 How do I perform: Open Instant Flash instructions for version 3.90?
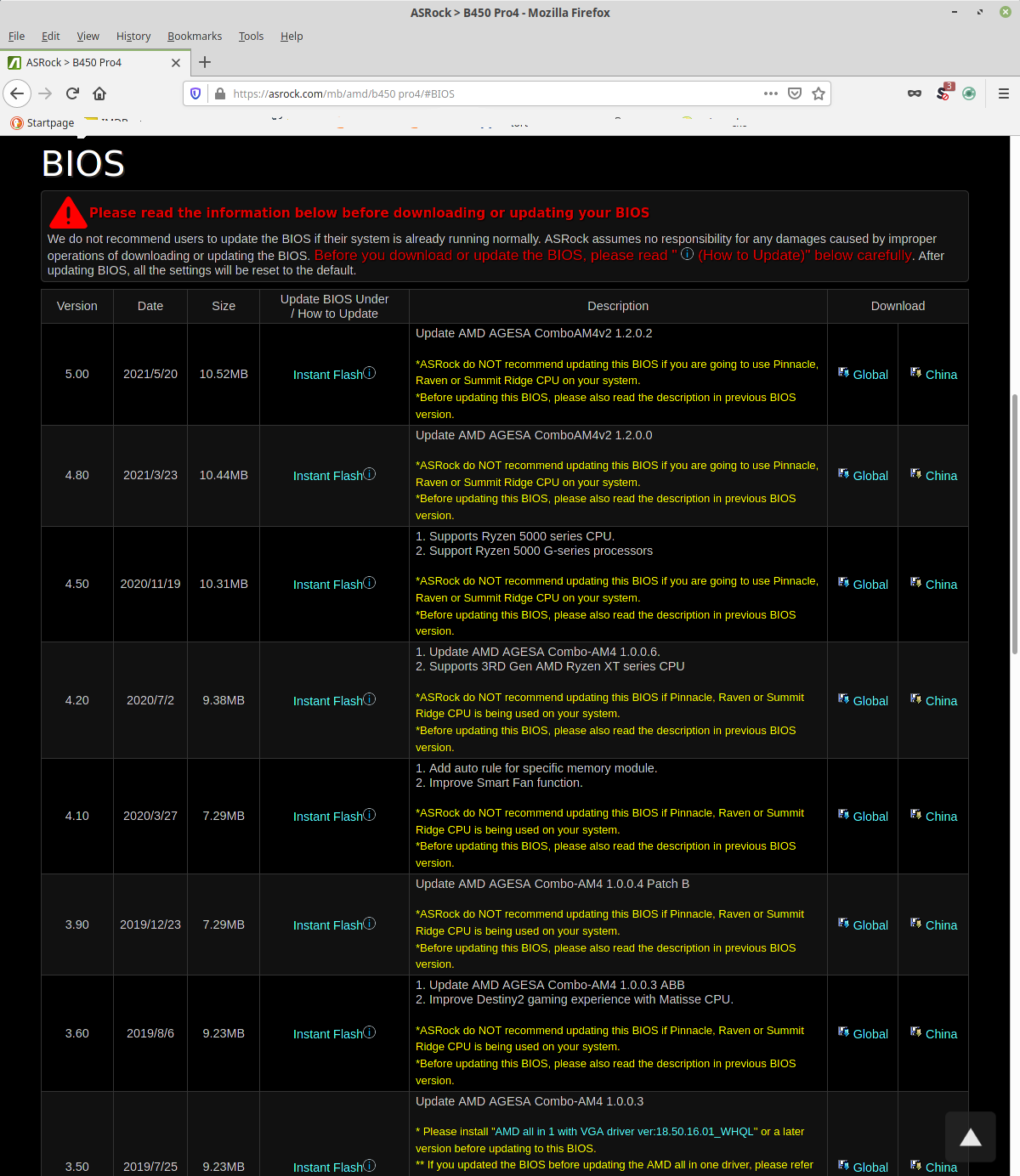[328, 925]
